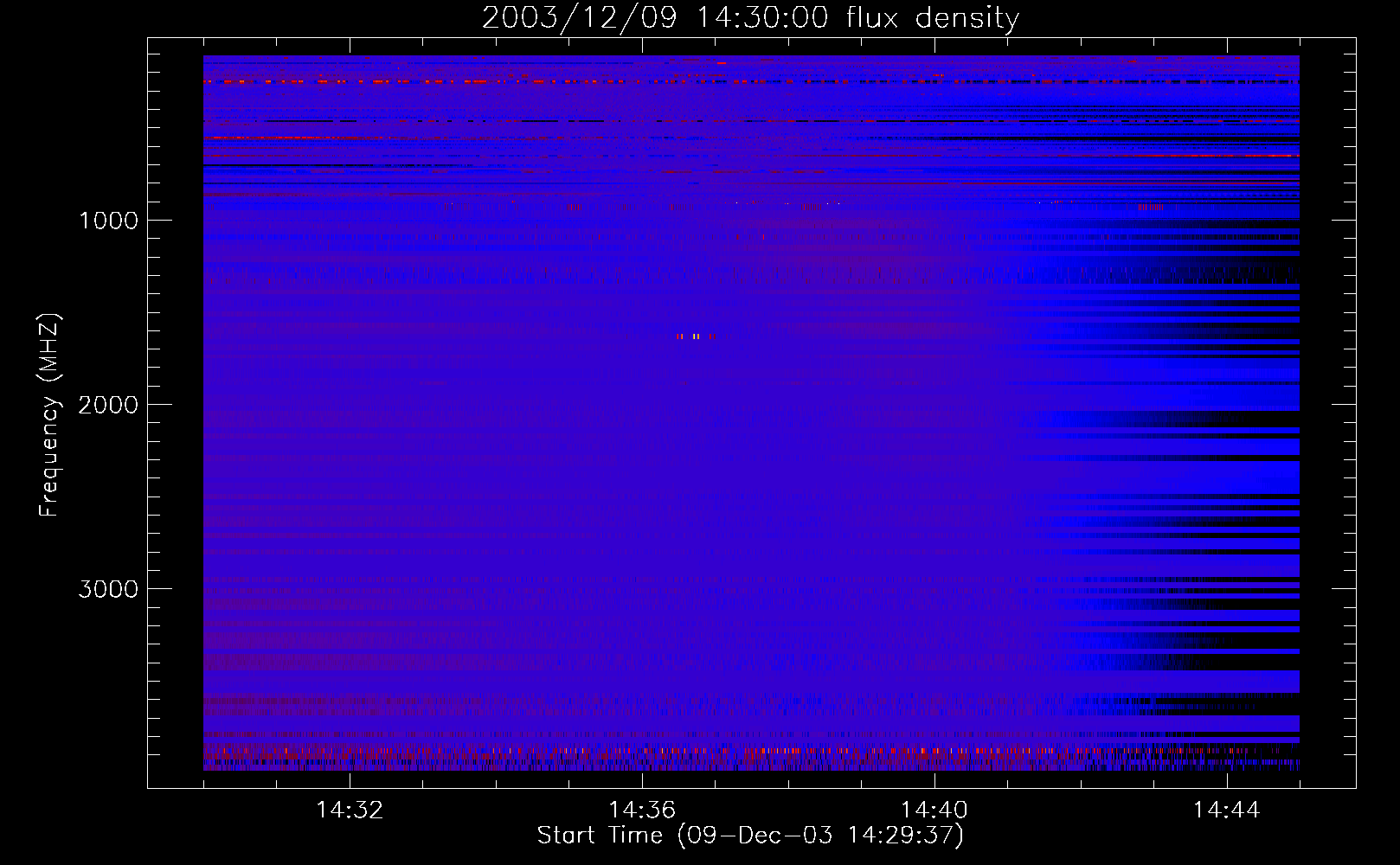Click the 14:36 time axis label
Screen dimensions: 1400x865
[x=642, y=811]
